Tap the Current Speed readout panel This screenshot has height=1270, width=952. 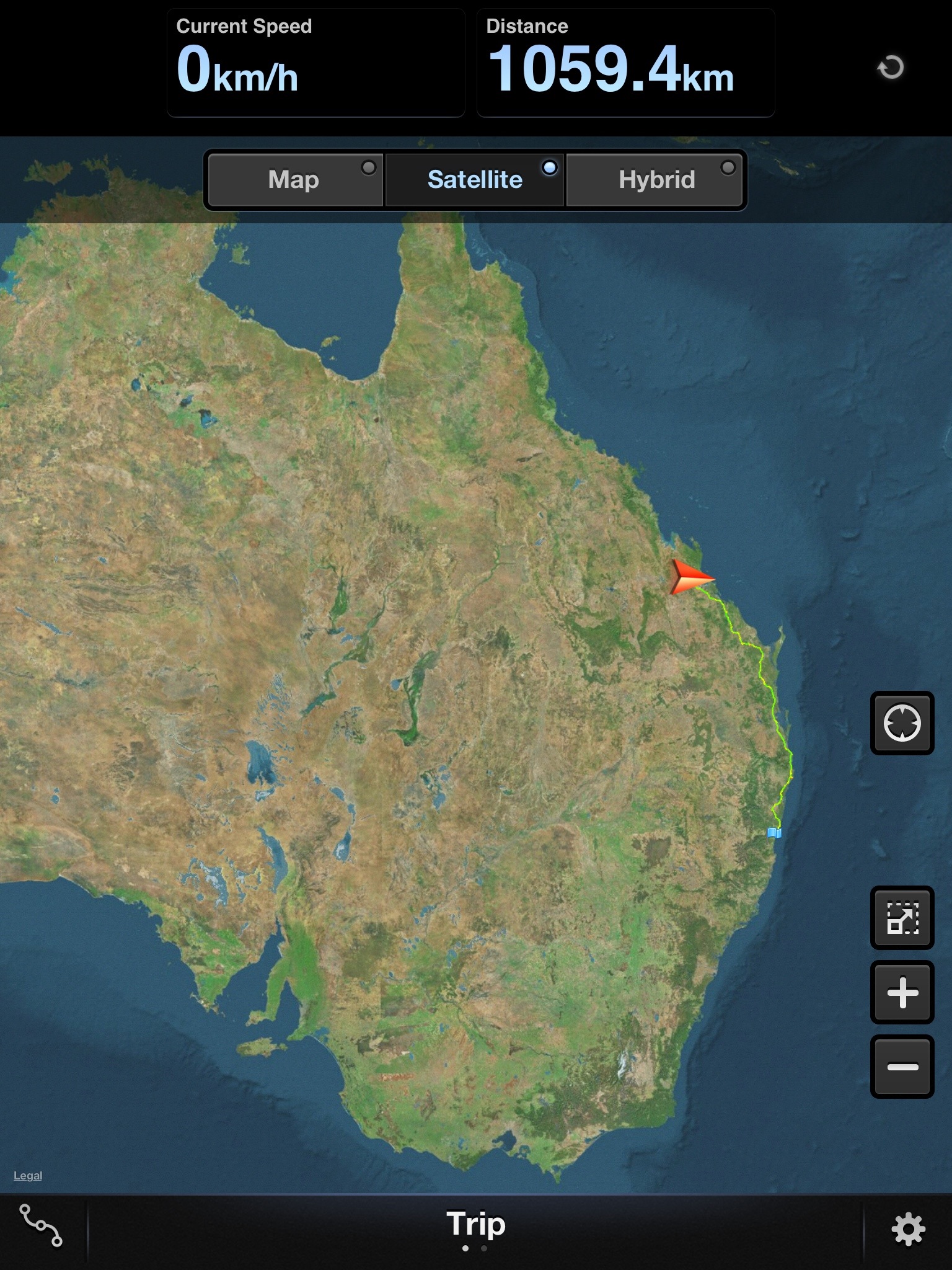(315, 63)
